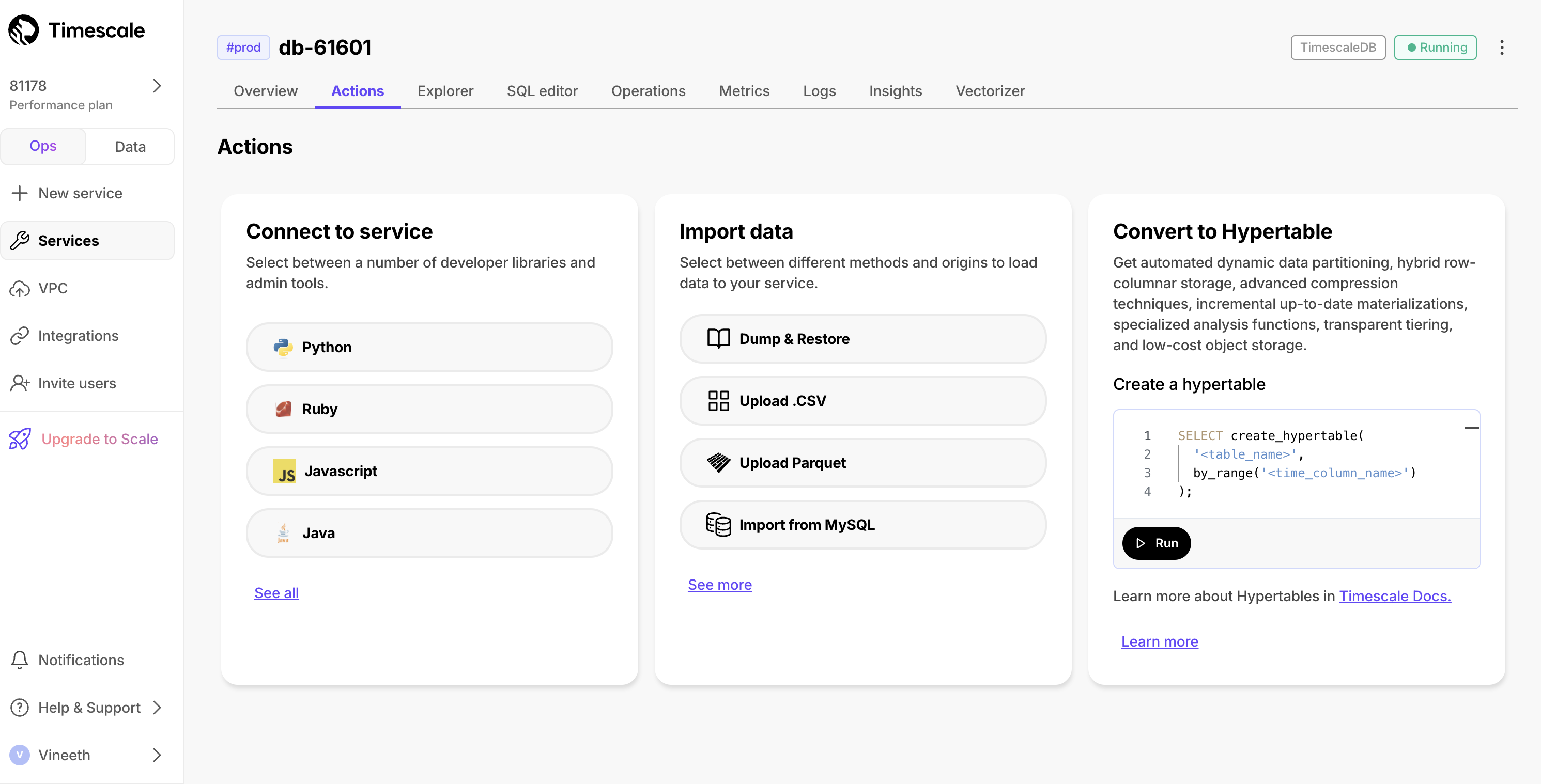Image resolution: width=1541 pixels, height=784 pixels.
Task: Click the Upload .CSV grid icon
Action: 718,401
